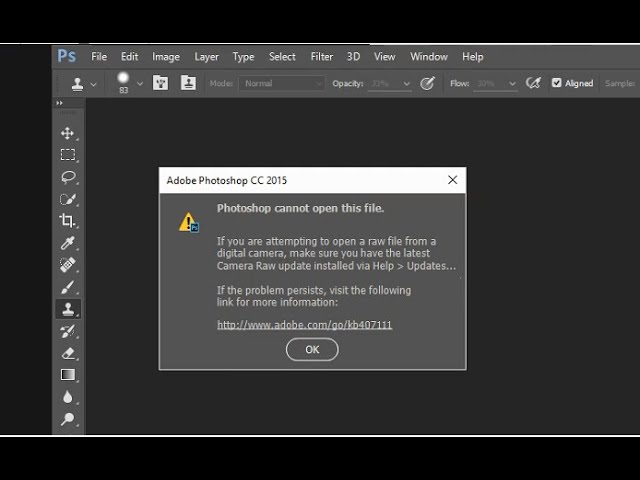Select the Crop tool
Viewport: 640px width, 480px height.
tap(67, 220)
